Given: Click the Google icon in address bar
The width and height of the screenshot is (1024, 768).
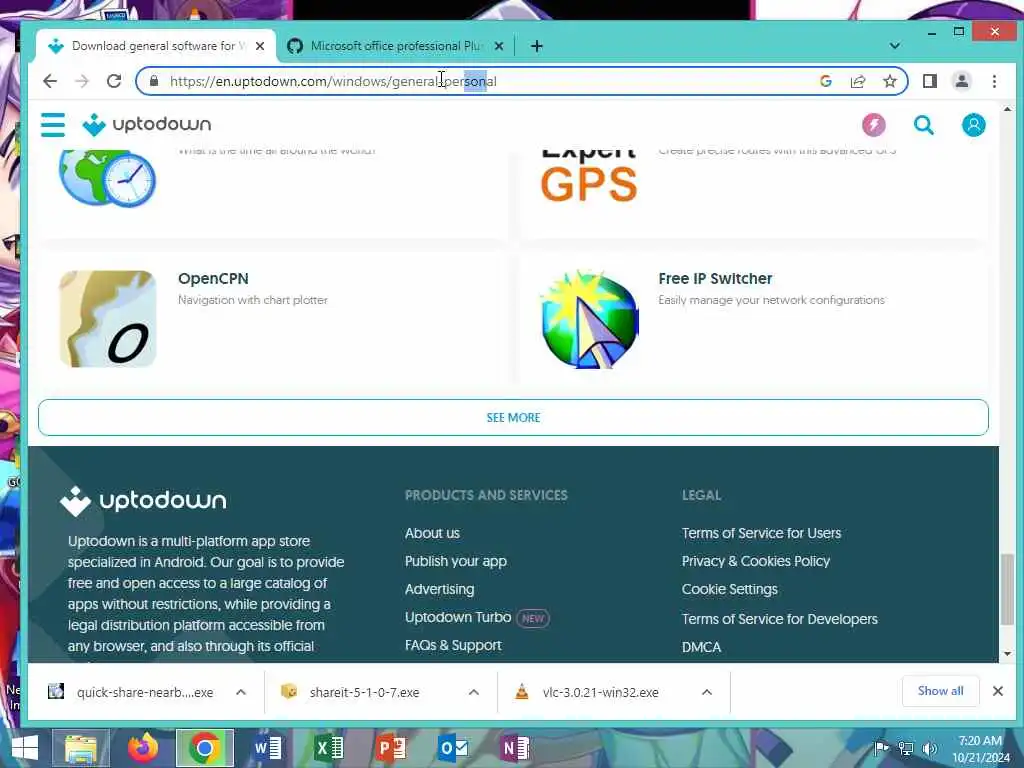Looking at the screenshot, I should point(825,81).
